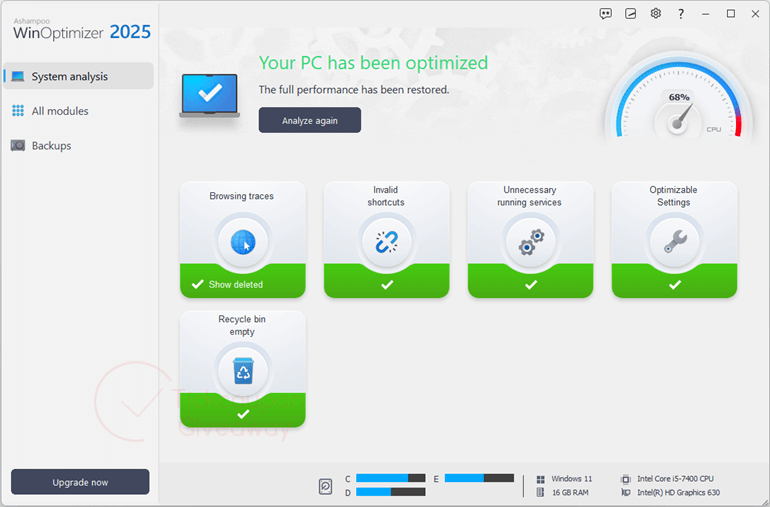770x507 pixels.
Task: Click the Browsing traces globe icon
Action: [243, 242]
